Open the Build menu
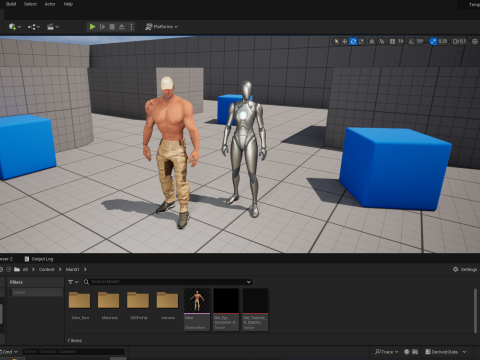Viewport: 480px width, 360px height. [x=11, y=4]
